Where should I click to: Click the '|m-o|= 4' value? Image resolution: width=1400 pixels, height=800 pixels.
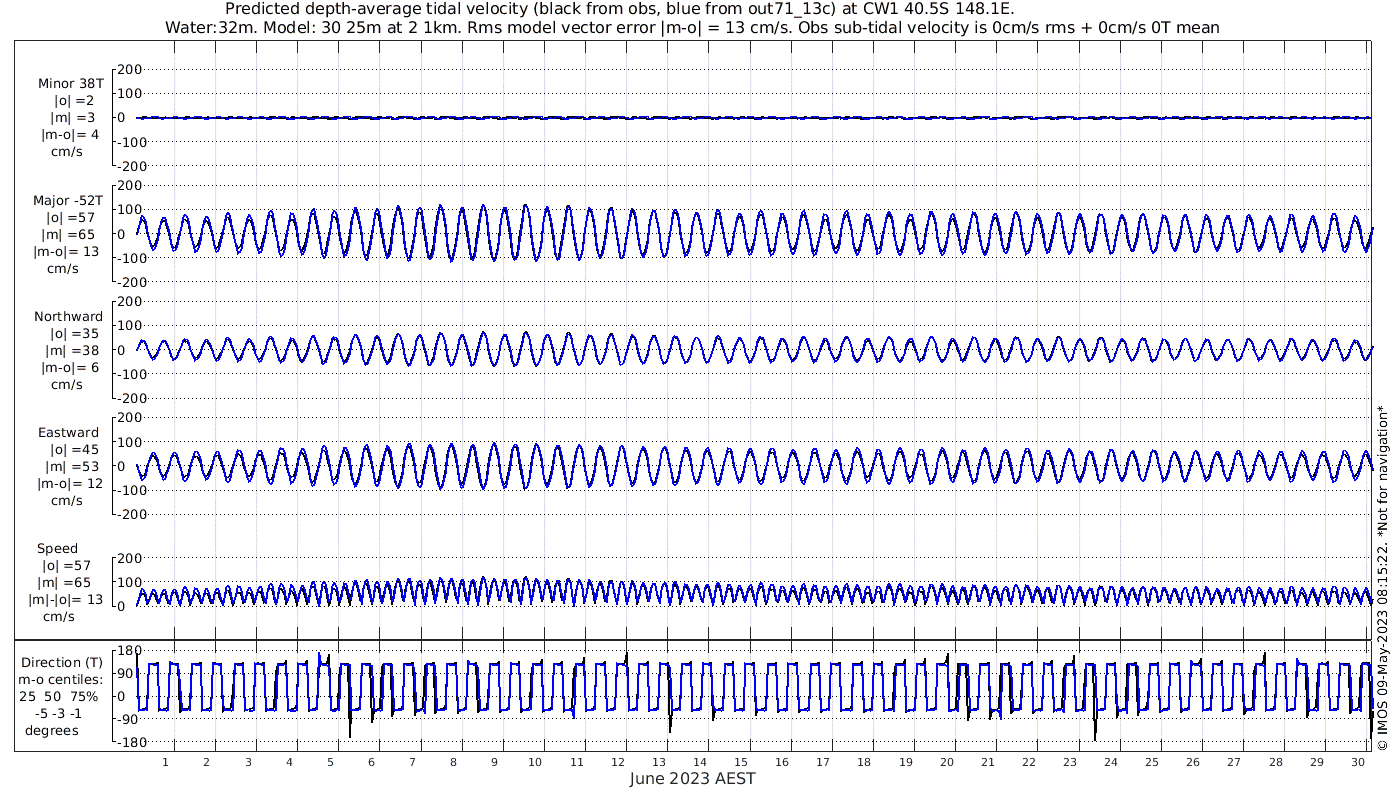click(x=70, y=135)
